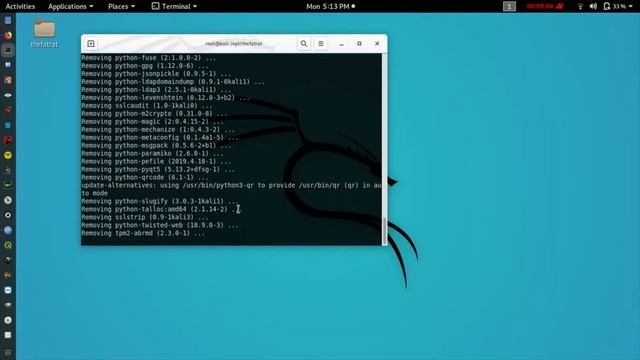The width and height of the screenshot is (640, 360).
Task: Click the Wi-Fi status icon in the top bar
Action: tap(580, 7)
